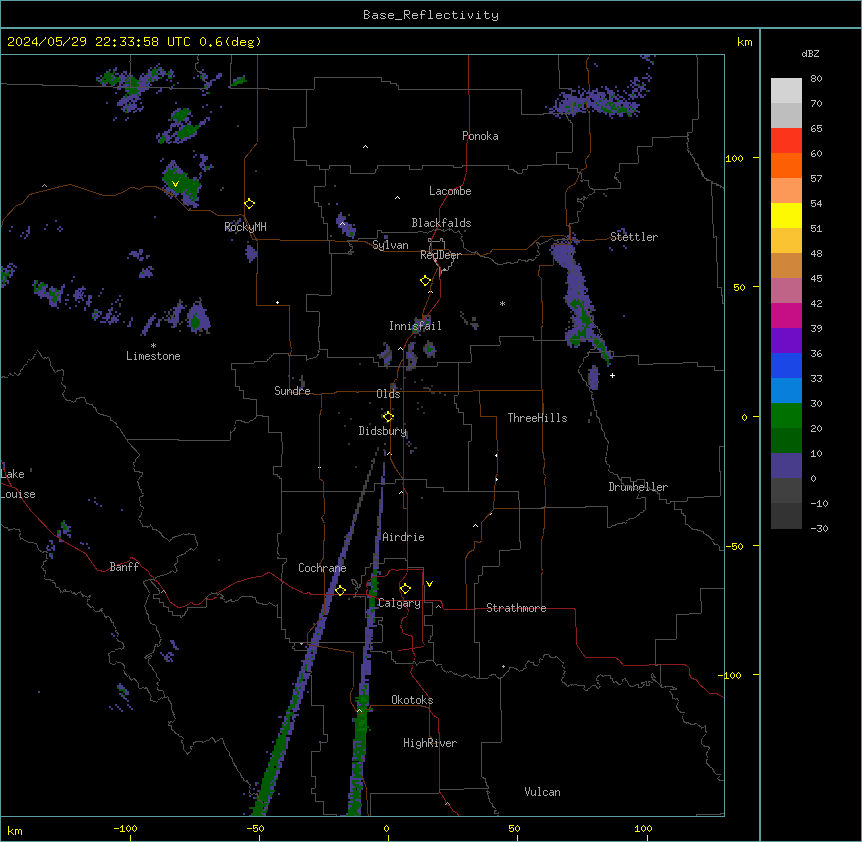Select the magenta 42 dBZ legend swatch
This screenshot has height=842, width=862.
point(786,315)
